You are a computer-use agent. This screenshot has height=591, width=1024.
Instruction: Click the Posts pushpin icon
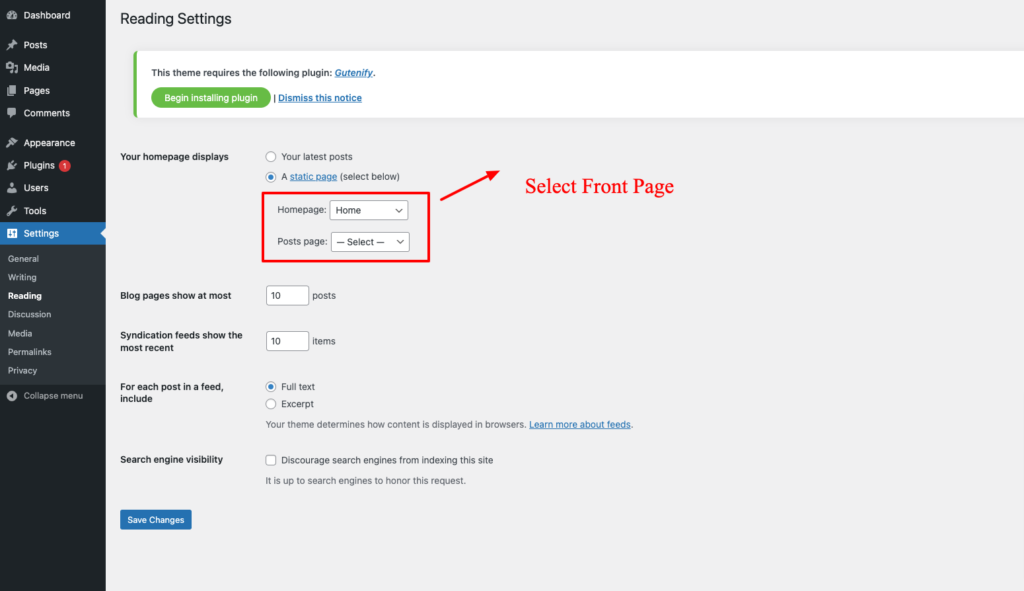[12, 45]
